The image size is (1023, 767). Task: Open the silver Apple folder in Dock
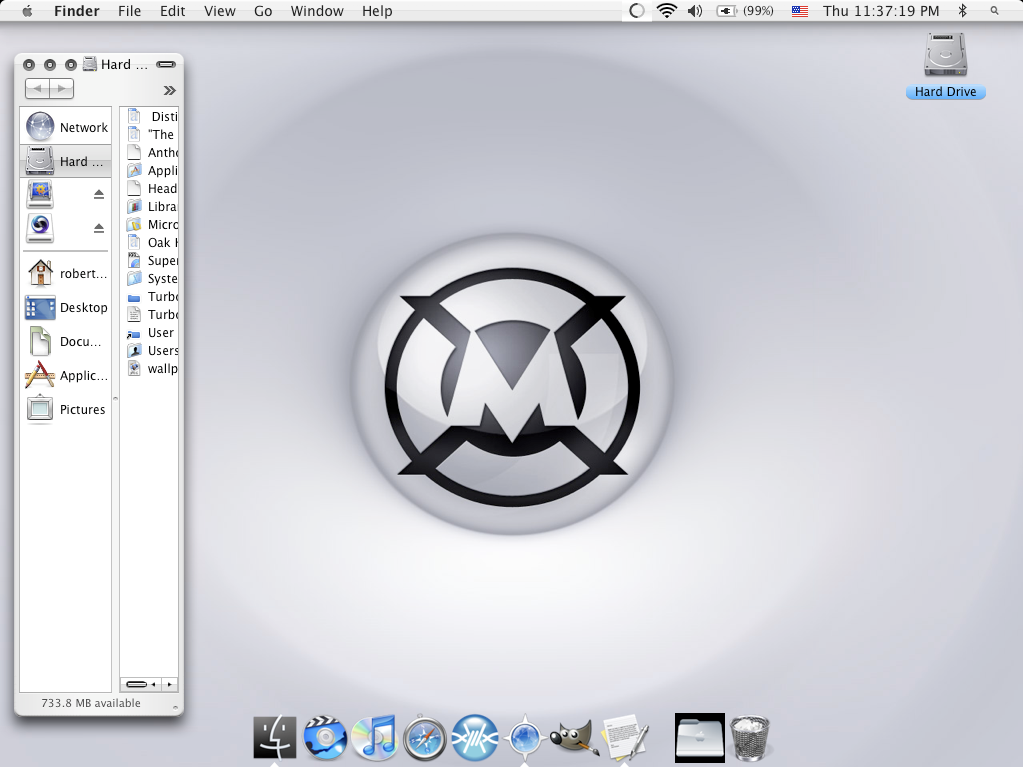699,738
